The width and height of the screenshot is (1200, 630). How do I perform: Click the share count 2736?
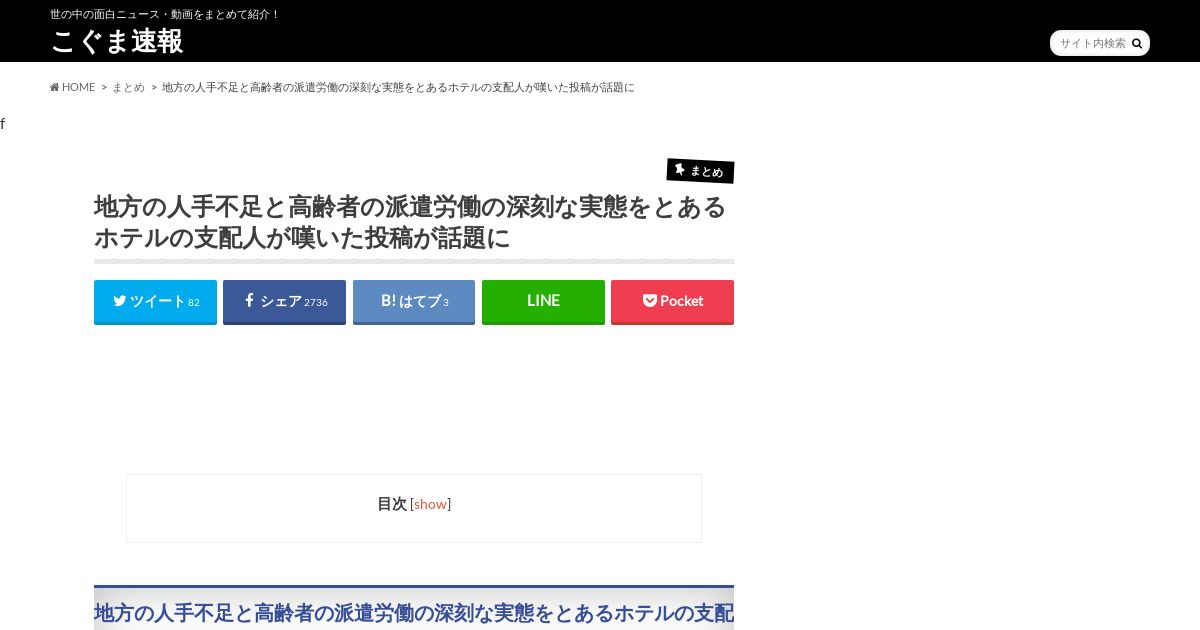(316, 302)
